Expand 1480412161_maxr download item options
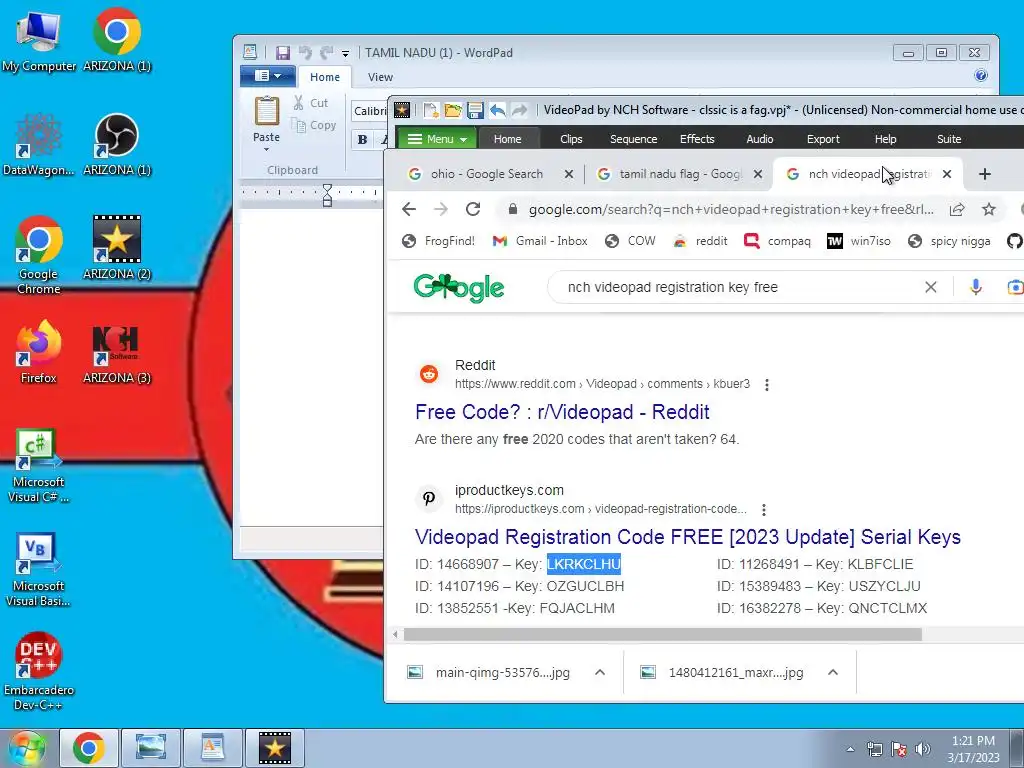 pyautogui.click(x=833, y=672)
